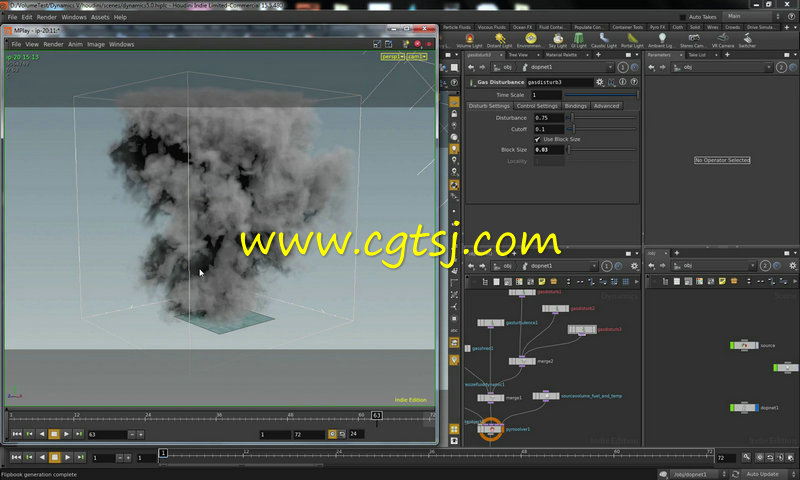This screenshot has height=480, width=800.
Task: Go back in dopnet1 parameter pane
Action: point(471,67)
